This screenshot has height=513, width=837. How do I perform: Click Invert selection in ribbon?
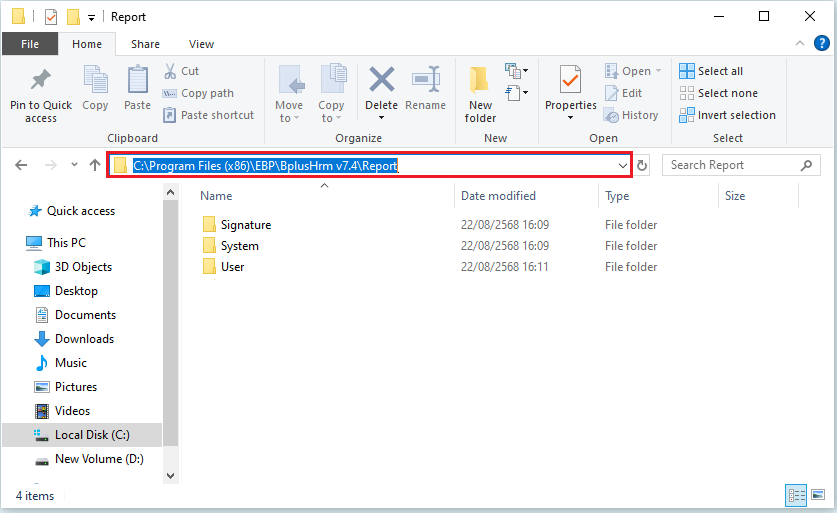coord(727,115)
